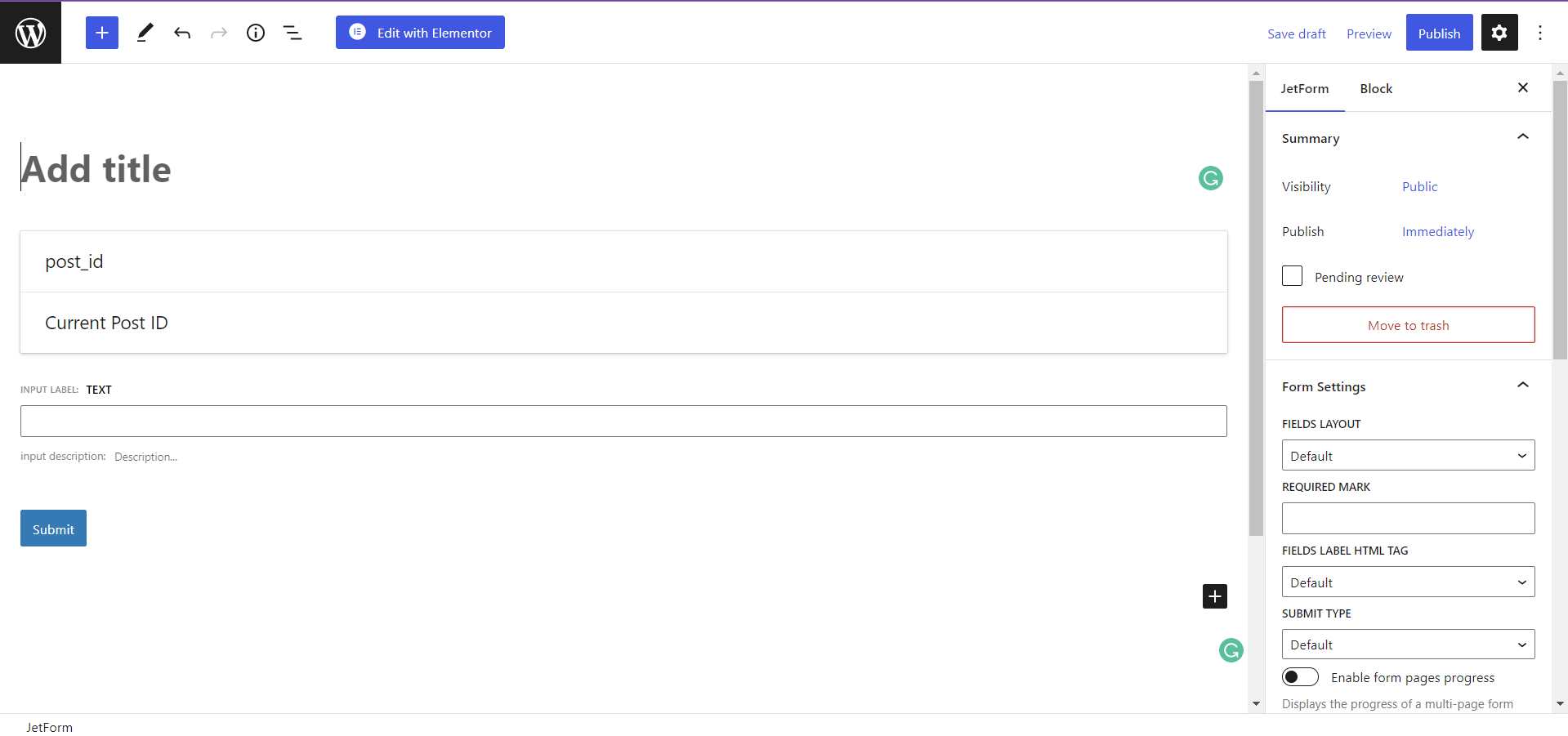Click the Required Mark input field
This screenshot has height=736, width=1568.
point(1408,519)
